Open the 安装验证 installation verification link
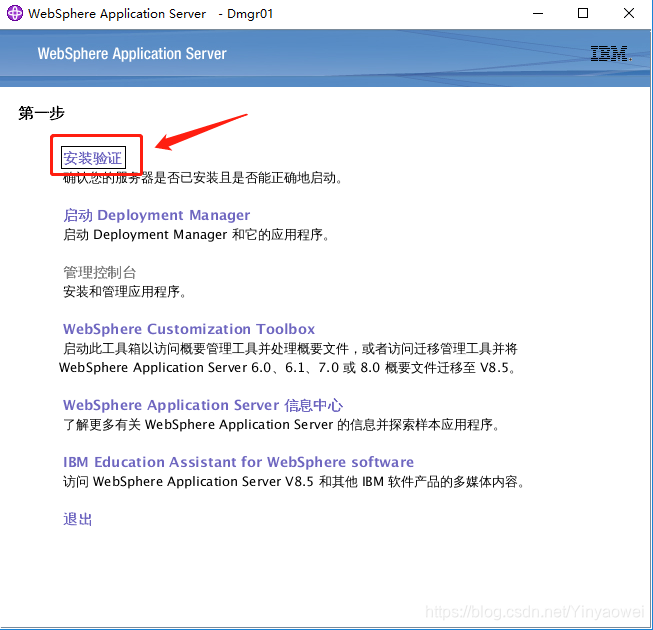653x630 pixels. click(92, 158)
